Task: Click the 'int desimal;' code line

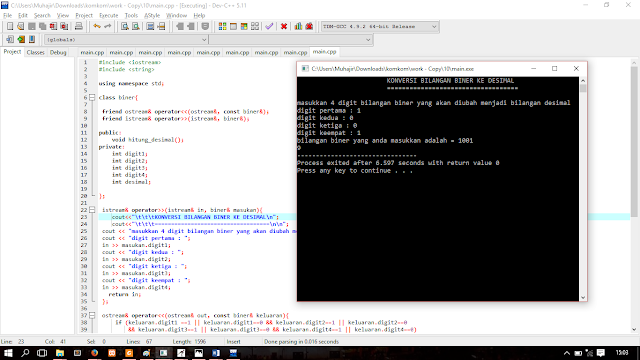Action: click(131, 182)
